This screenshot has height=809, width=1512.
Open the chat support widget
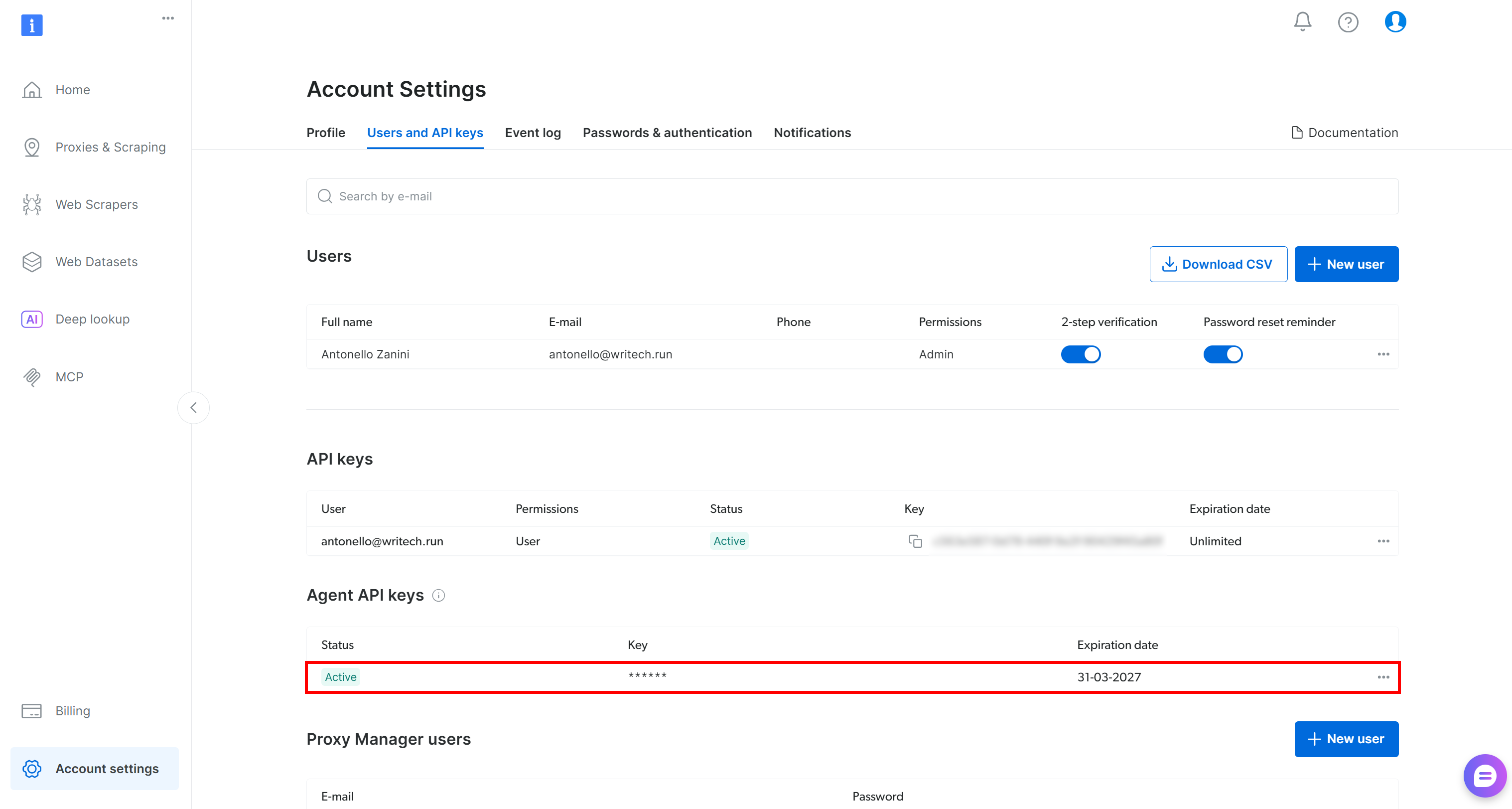(x=1485, y=776)
